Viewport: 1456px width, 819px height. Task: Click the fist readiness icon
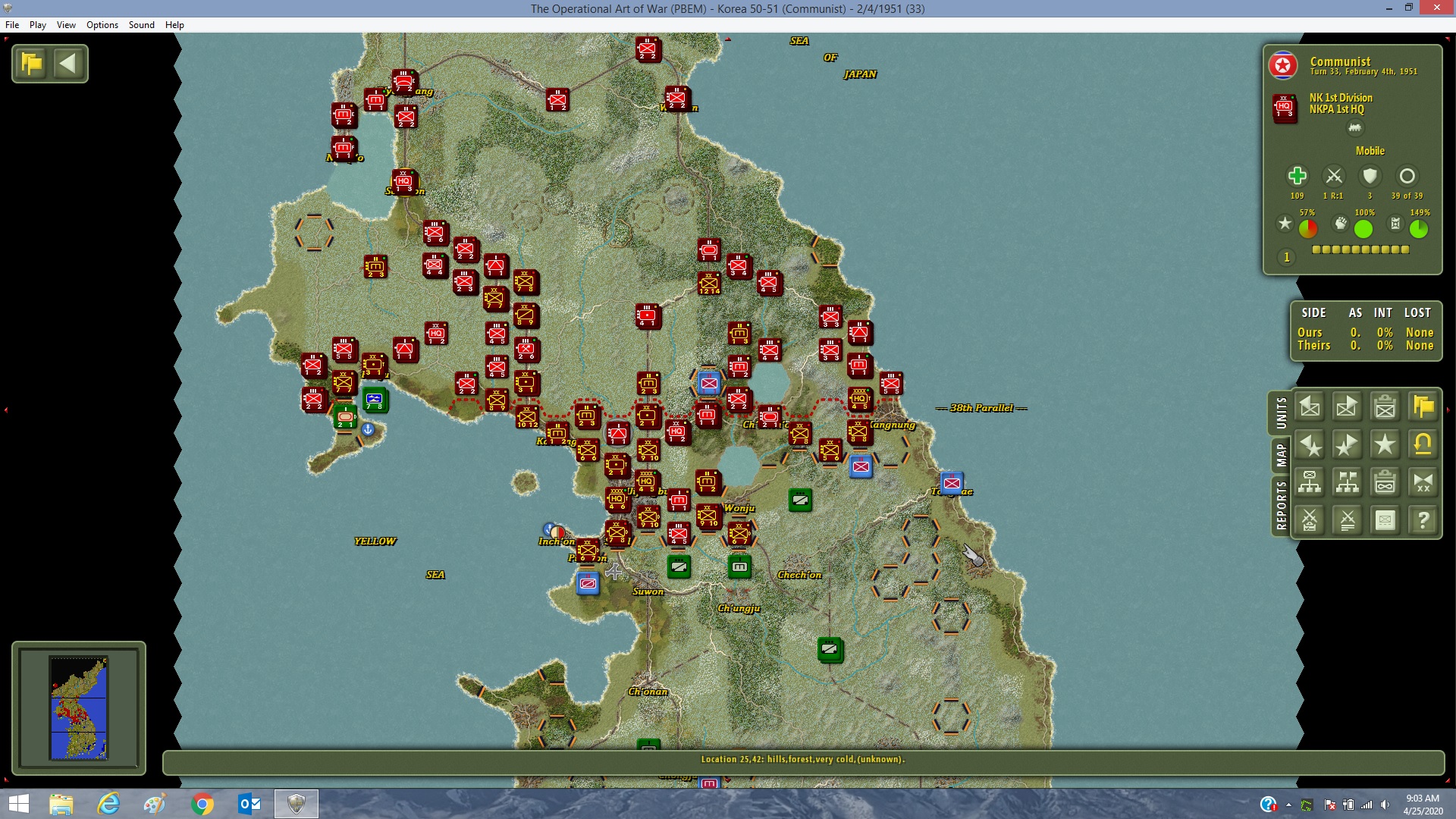click(x=1341, y=223)
